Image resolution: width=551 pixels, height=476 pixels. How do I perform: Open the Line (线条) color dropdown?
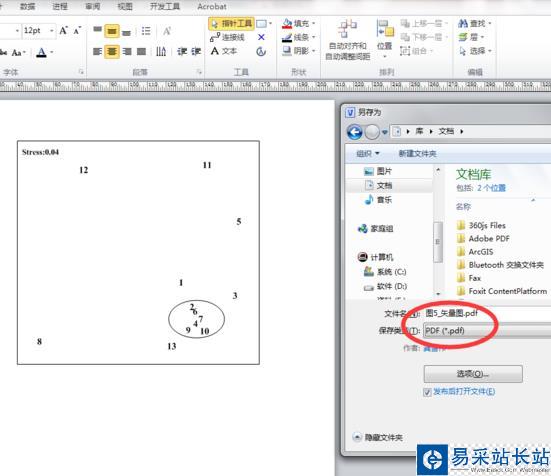click(x=298, y=37)
